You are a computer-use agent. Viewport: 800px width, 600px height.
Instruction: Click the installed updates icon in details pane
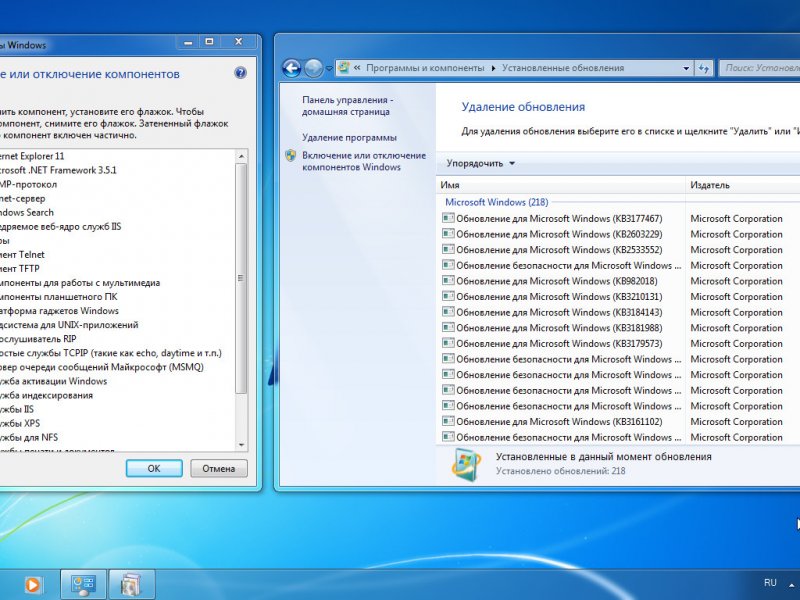(x=466, y=464)
